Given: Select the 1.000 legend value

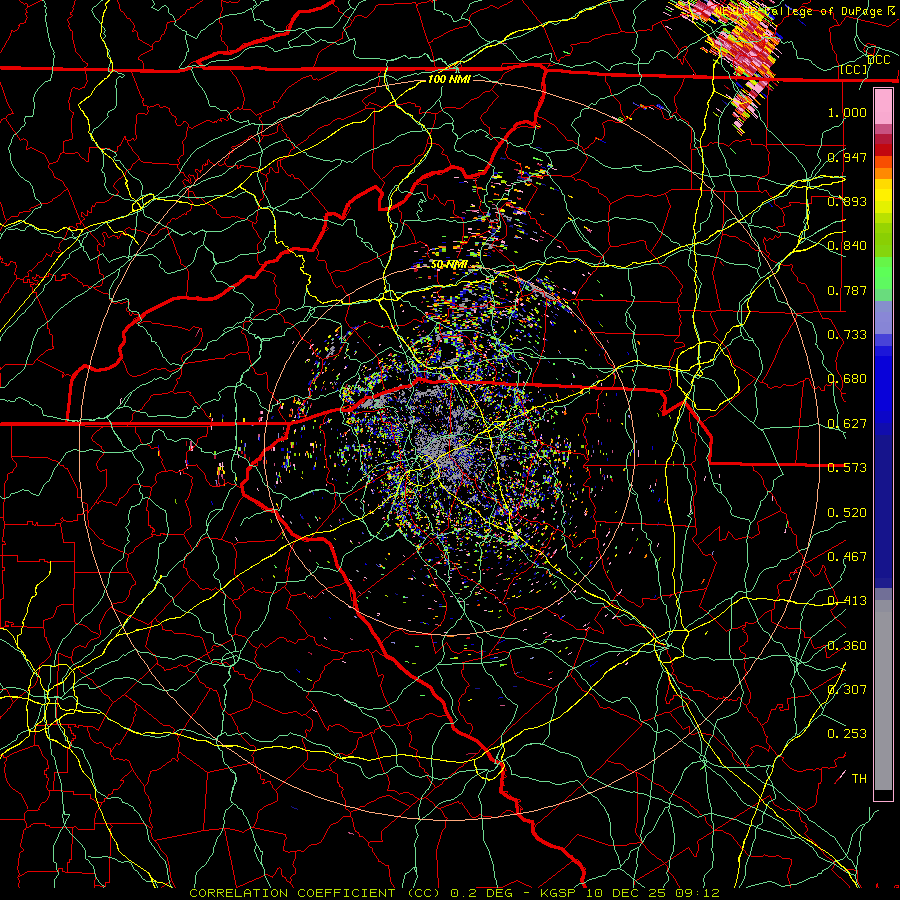Looking at the screenshot, I should pyautogui.click(x=847, y=112).
